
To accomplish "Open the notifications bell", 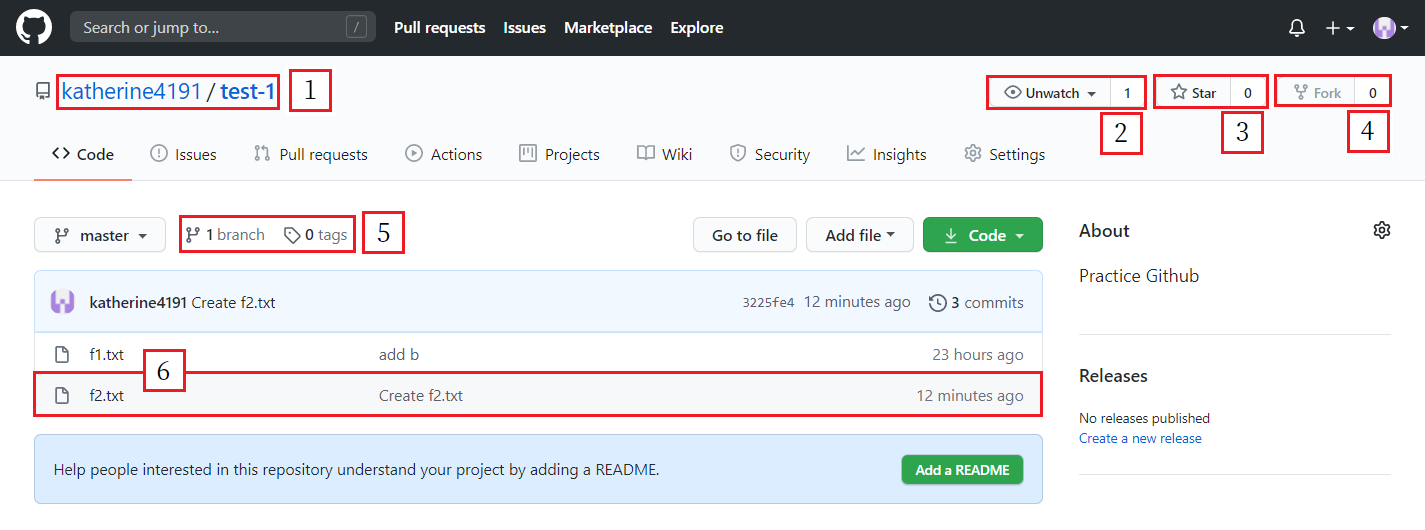I will pyautogui.click(x=1297, y=28).
